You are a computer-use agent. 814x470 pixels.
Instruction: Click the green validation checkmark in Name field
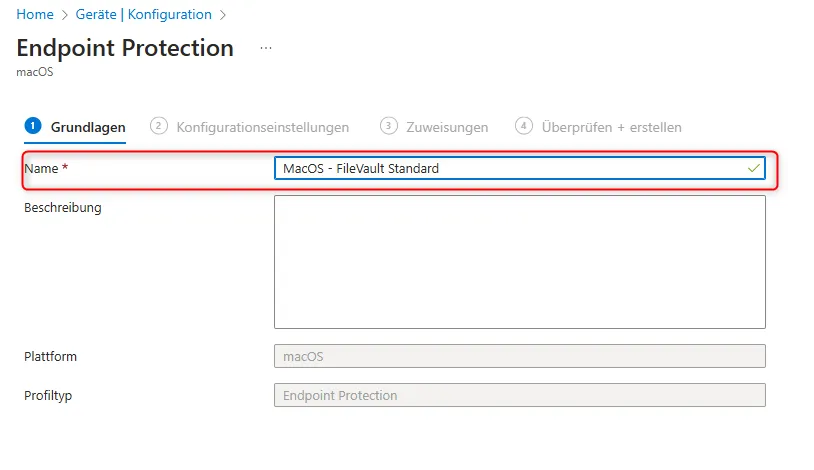click(x=753, y=169)
